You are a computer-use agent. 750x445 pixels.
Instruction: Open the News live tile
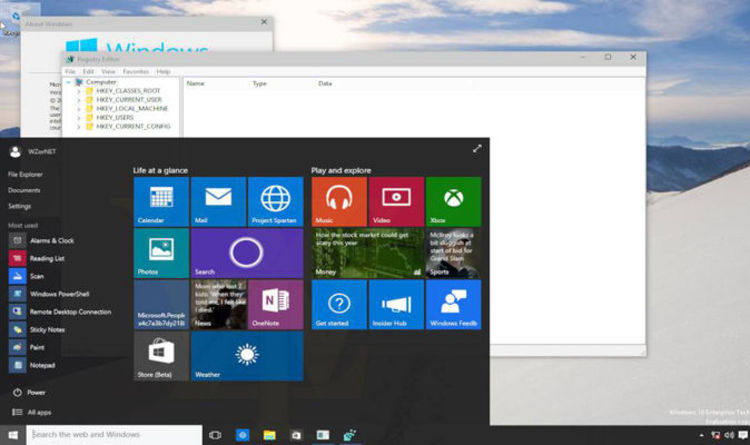click(218, 304)
